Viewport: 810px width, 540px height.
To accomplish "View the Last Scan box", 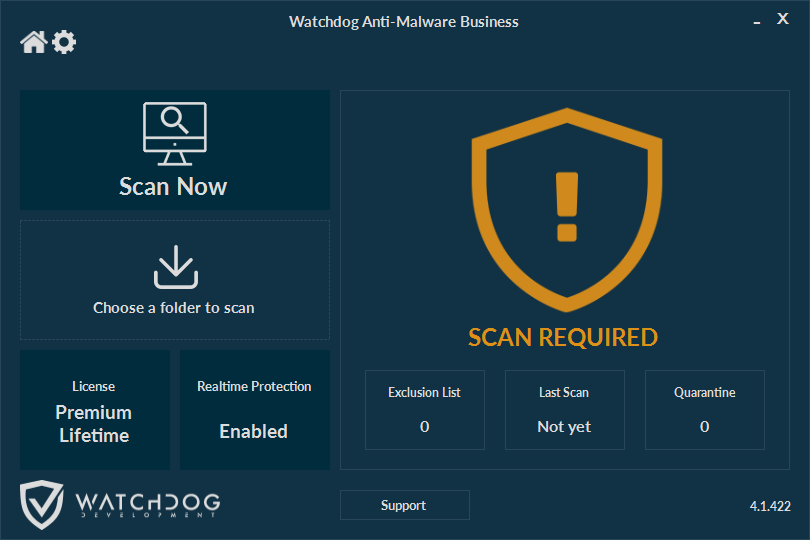I will click(x=565, y=410).
